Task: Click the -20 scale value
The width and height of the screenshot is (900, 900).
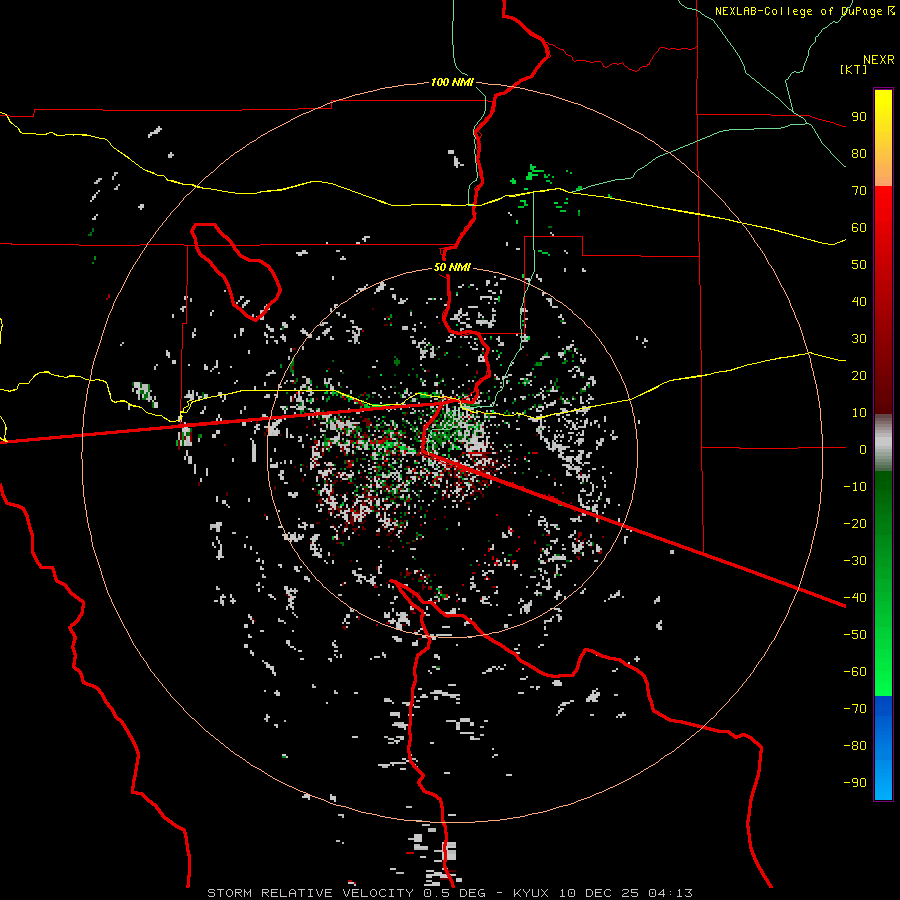Action: [855, 523]
